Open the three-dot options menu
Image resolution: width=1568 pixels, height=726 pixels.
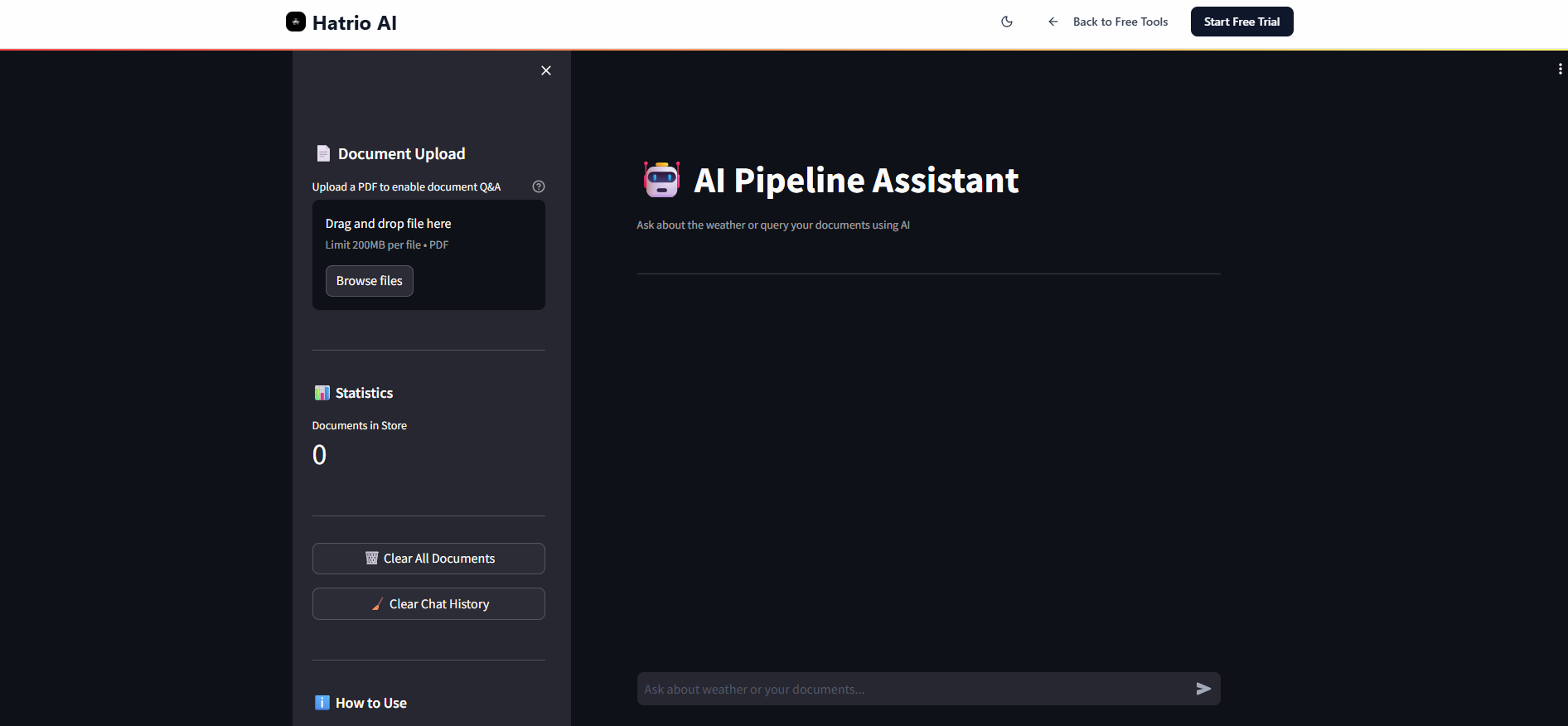pos(1560,69)
